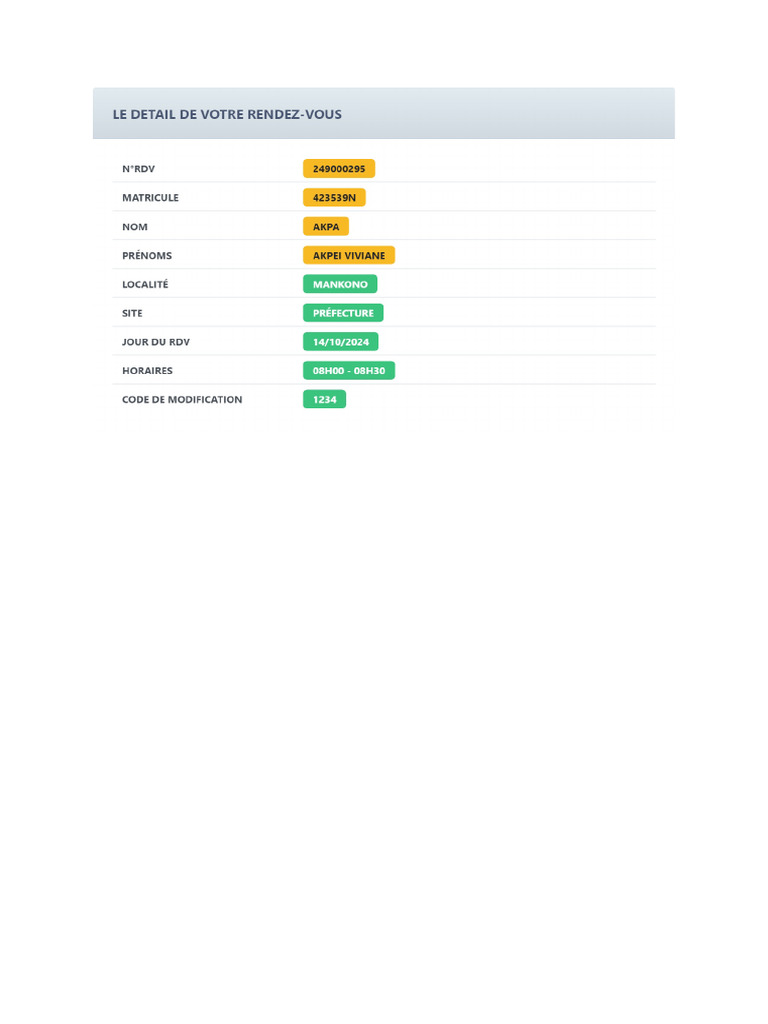The image size is (768, 1024).
Task: Click the MATRICULE label
Action: click(x=150, y=198)
